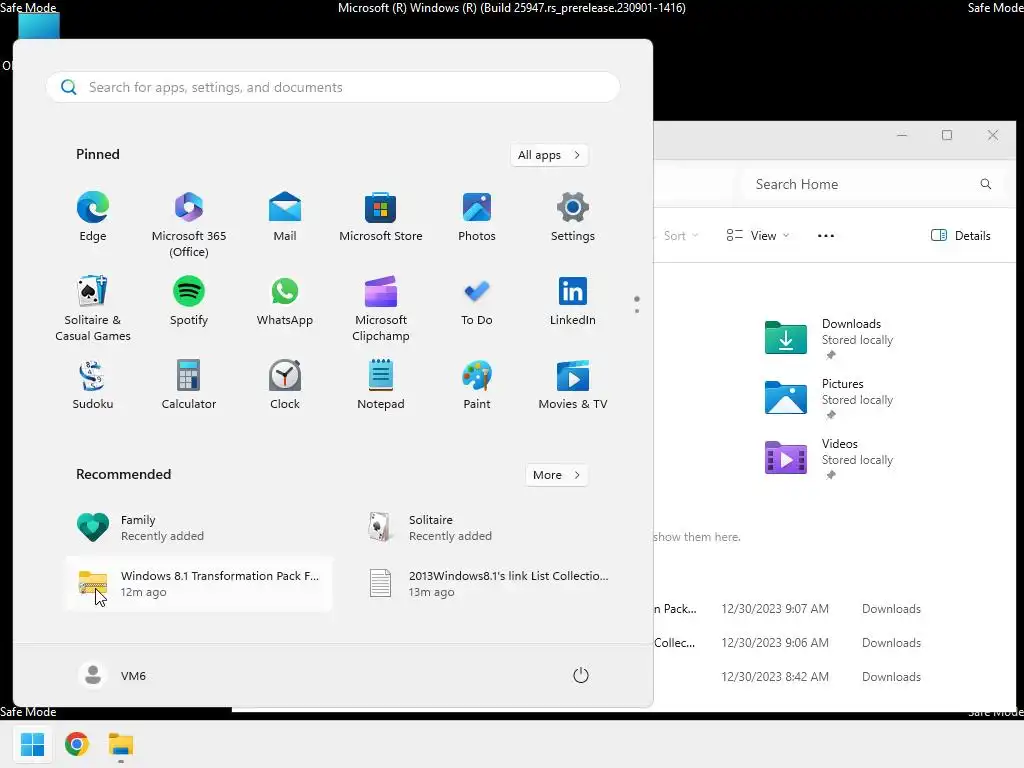Open the power options button
Screen dimensions: 1024x768
[581, 675]
